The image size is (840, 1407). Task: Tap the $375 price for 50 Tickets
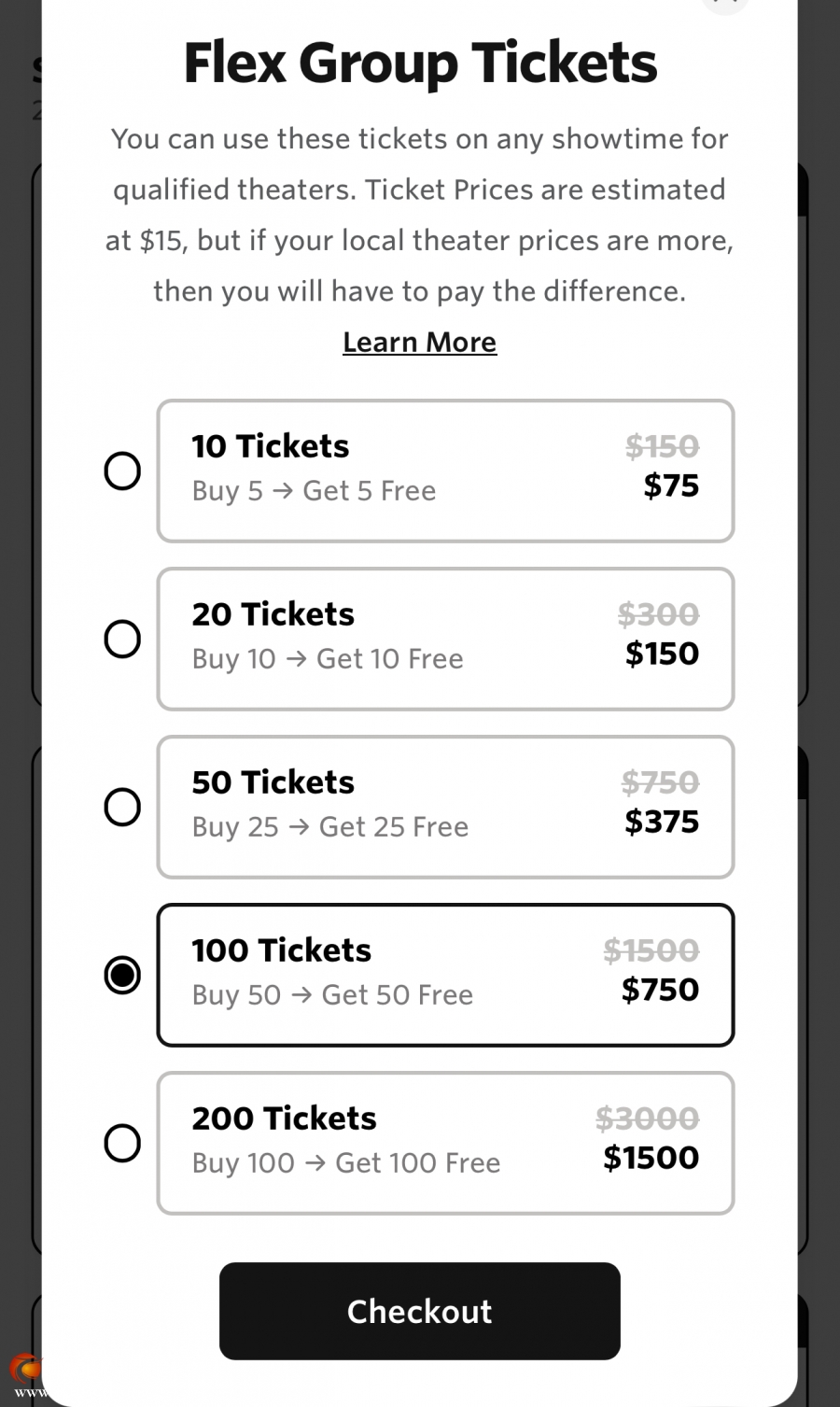(661, 822)
